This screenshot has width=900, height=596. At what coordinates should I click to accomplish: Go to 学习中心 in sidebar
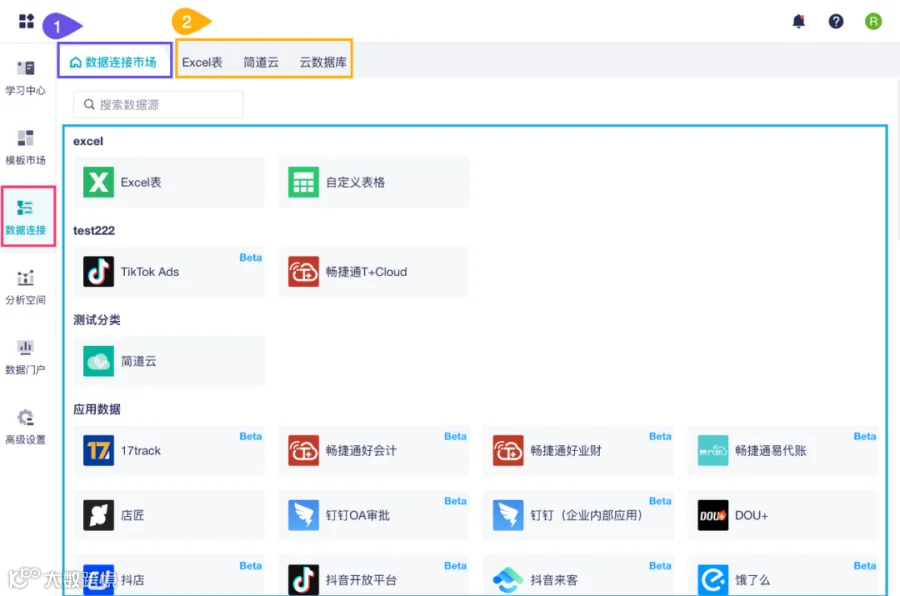click(x=25, y=78)
